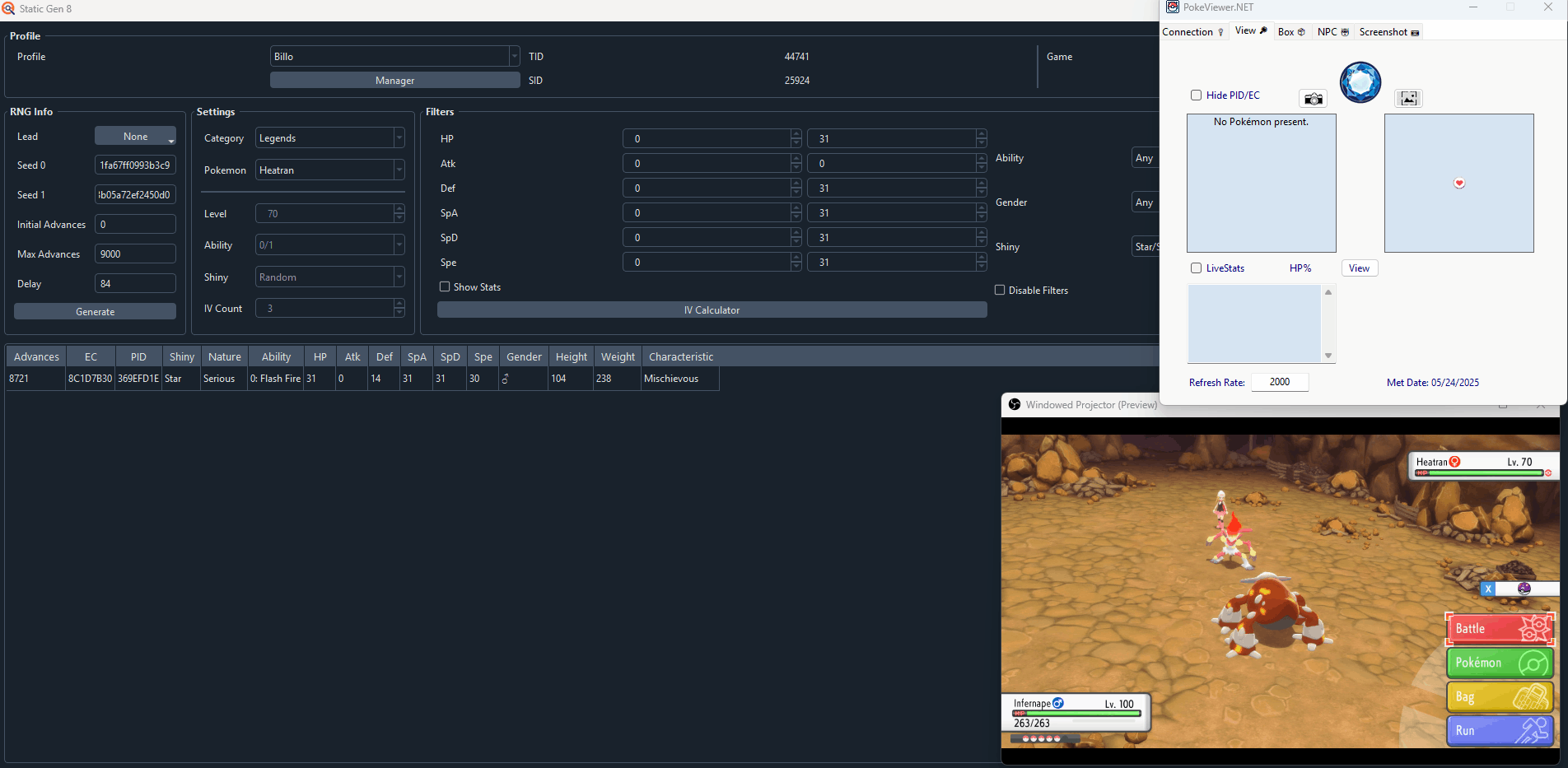
Task: Click the Max Advances field showing 9000
Action: click(x=135, y=254)
